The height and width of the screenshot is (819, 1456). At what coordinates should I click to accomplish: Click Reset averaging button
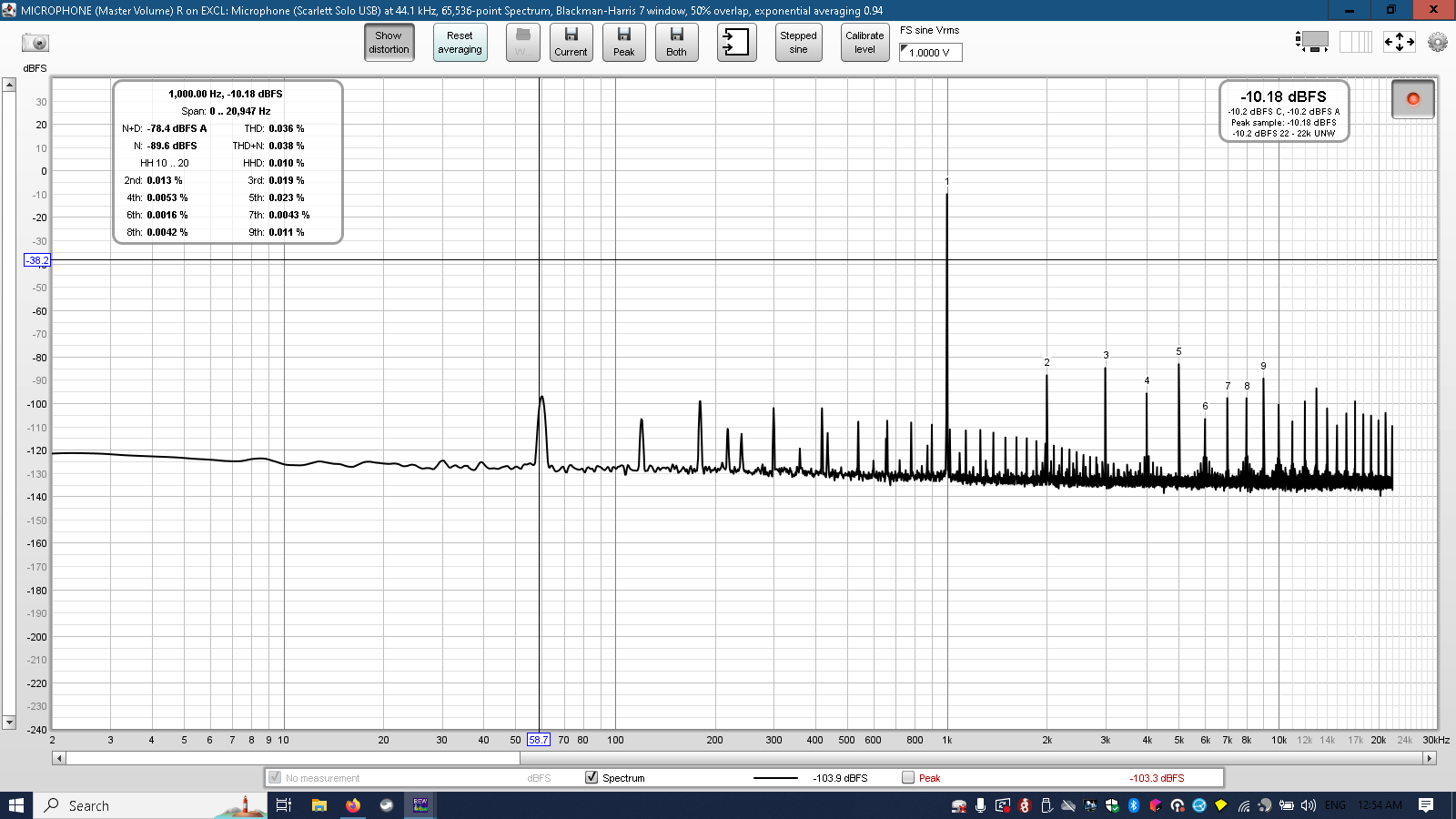(460, 43)
